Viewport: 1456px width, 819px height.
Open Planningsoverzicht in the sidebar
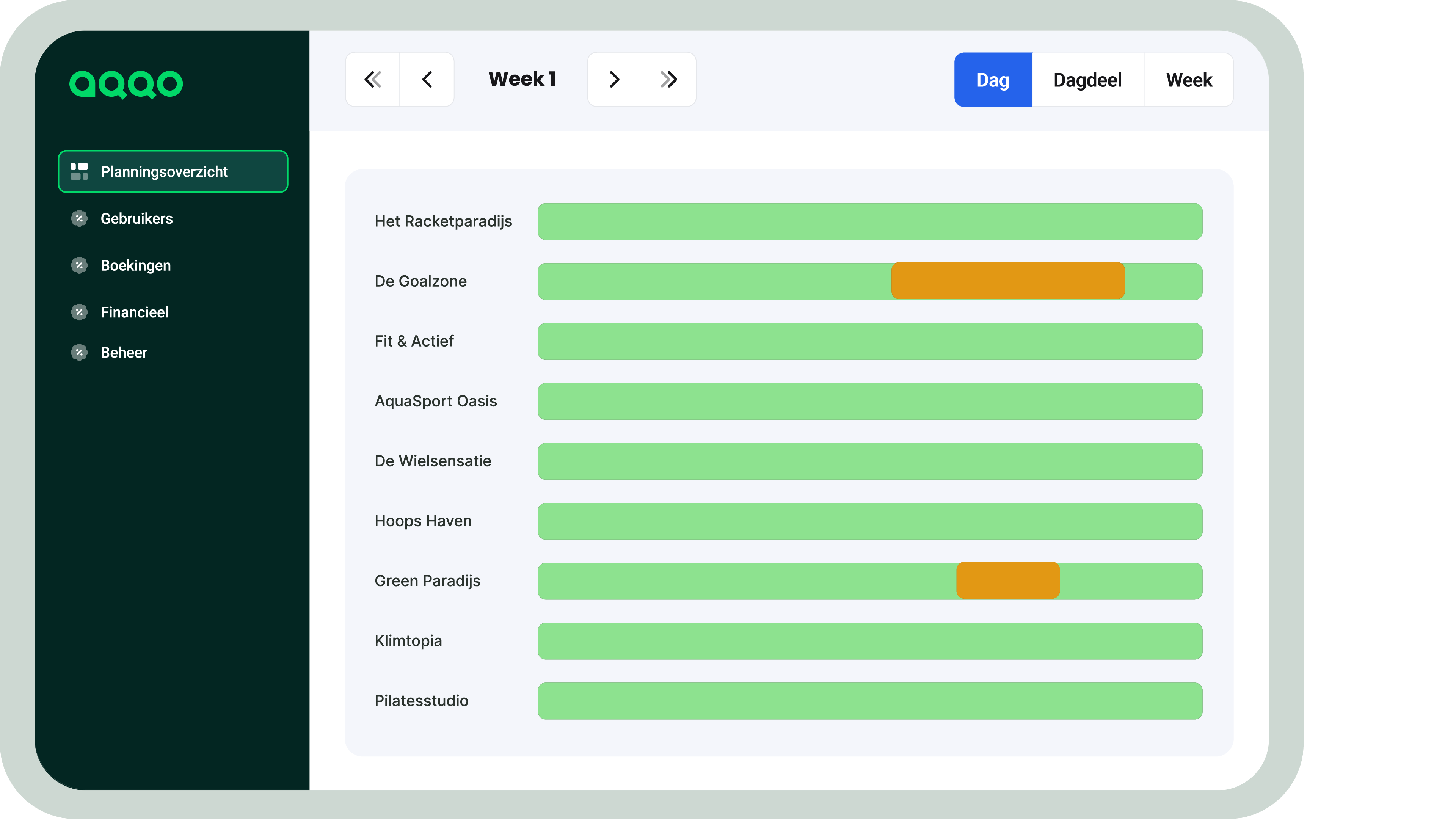point(173,171)
